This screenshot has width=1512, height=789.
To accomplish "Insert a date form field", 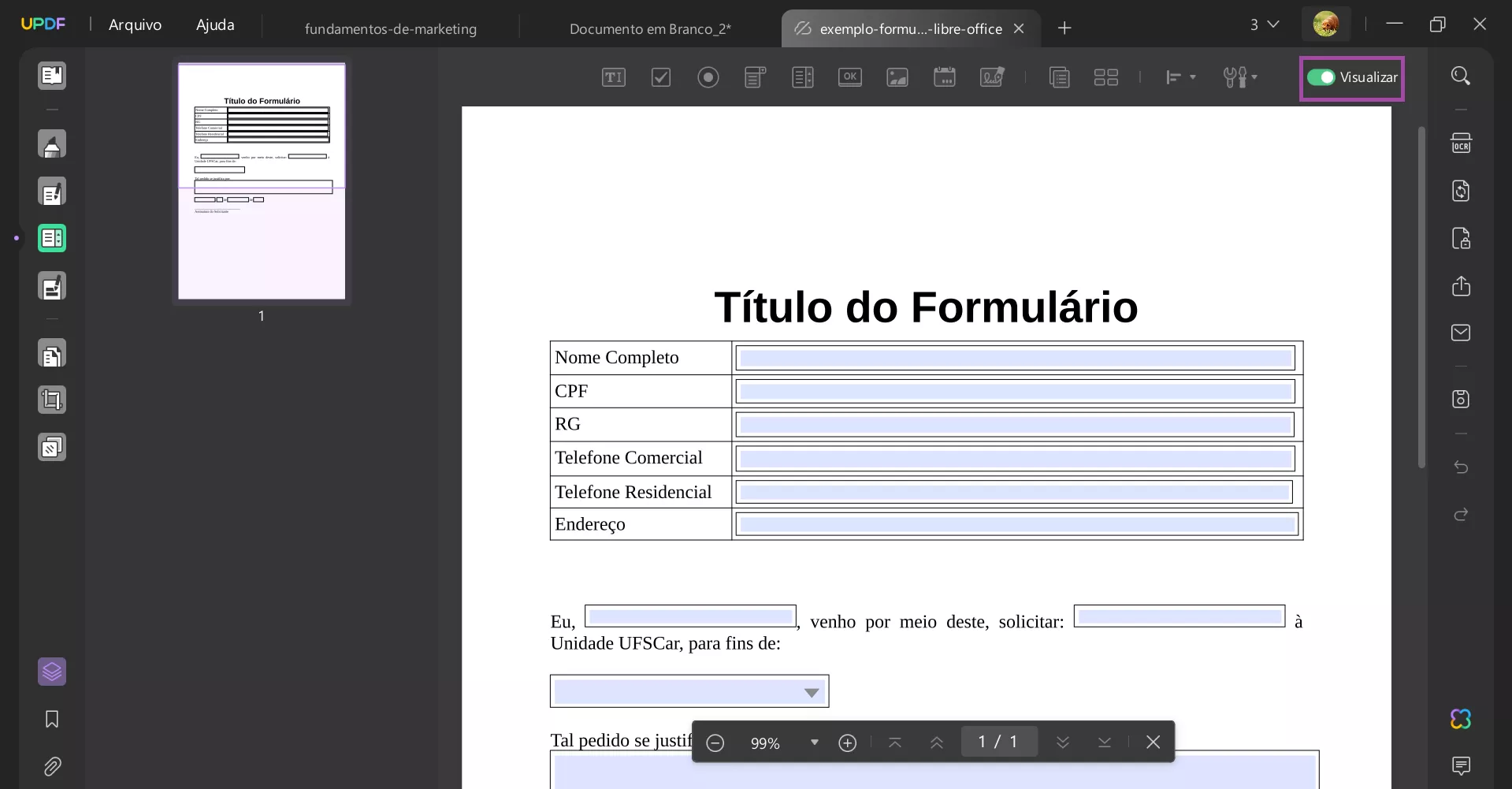I will (945, 77).
